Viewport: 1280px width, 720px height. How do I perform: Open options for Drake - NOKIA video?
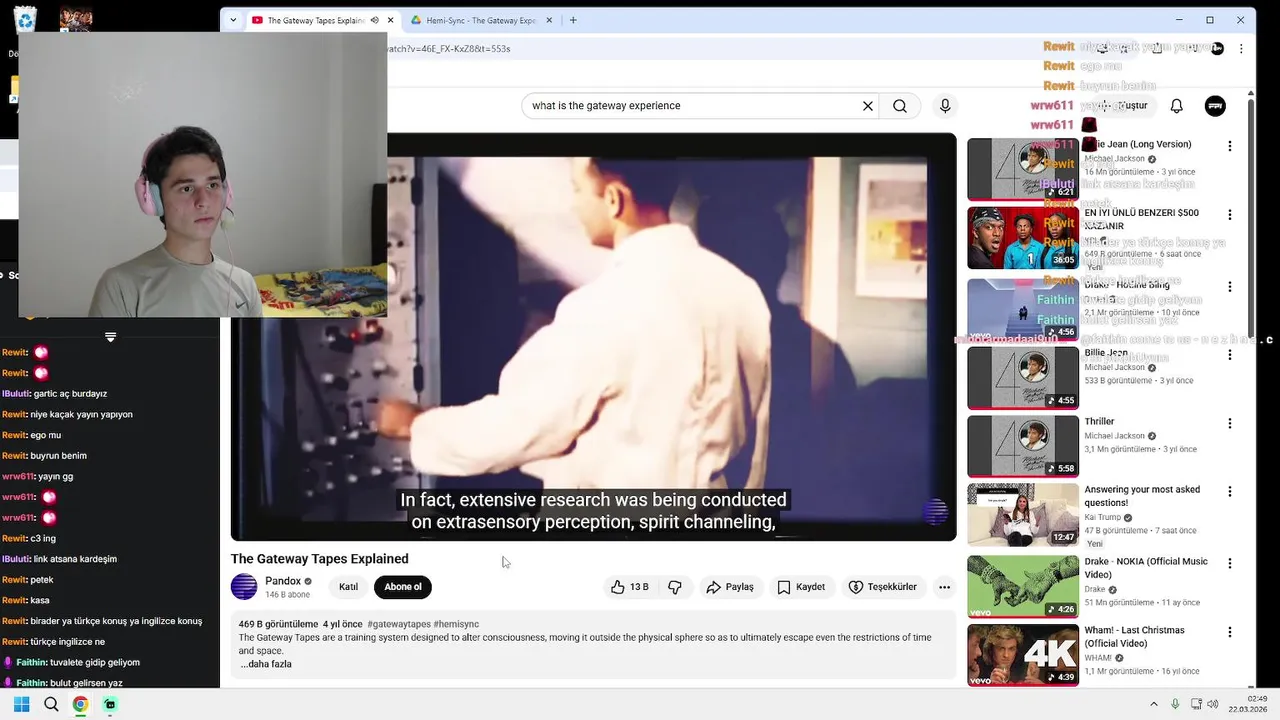[x=1230, y=563]
